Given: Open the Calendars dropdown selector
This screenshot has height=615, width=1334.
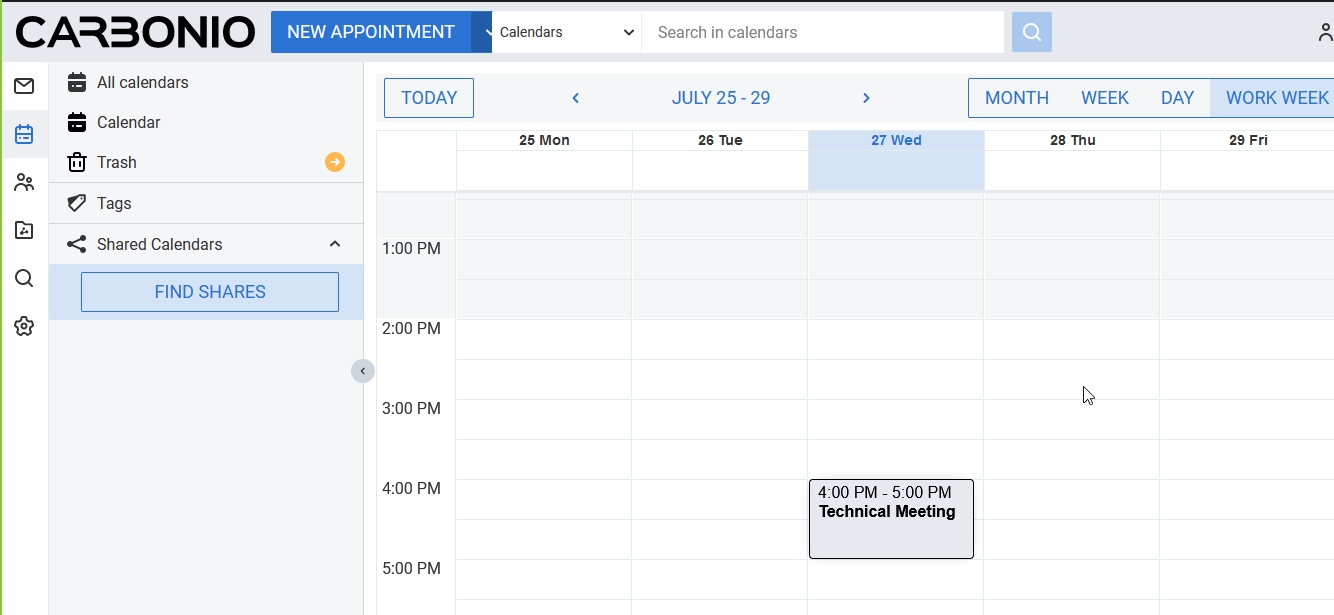Looking at the screenshot, I should [x=567, y=32].
